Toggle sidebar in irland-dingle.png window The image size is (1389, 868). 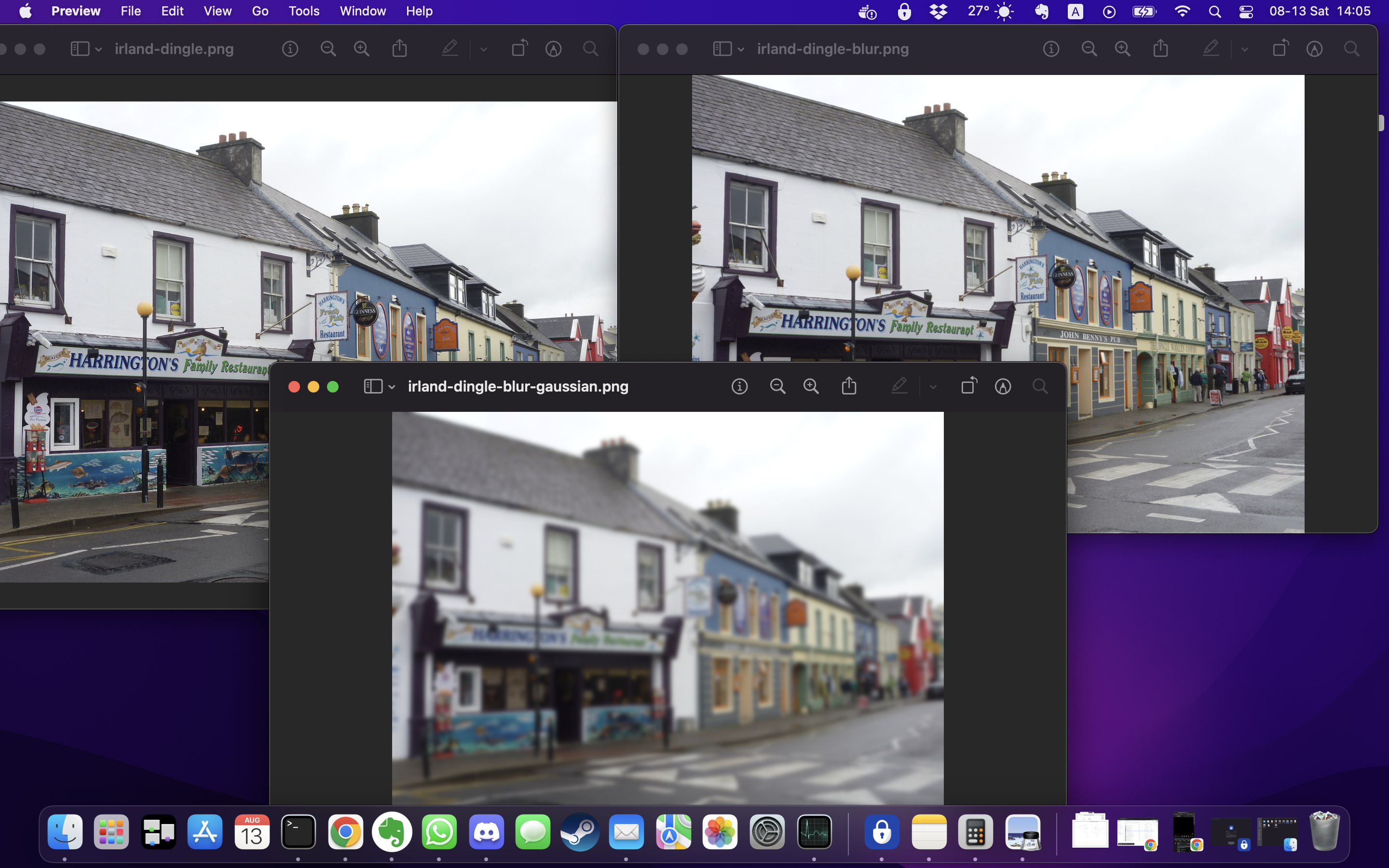pos(80,49)
